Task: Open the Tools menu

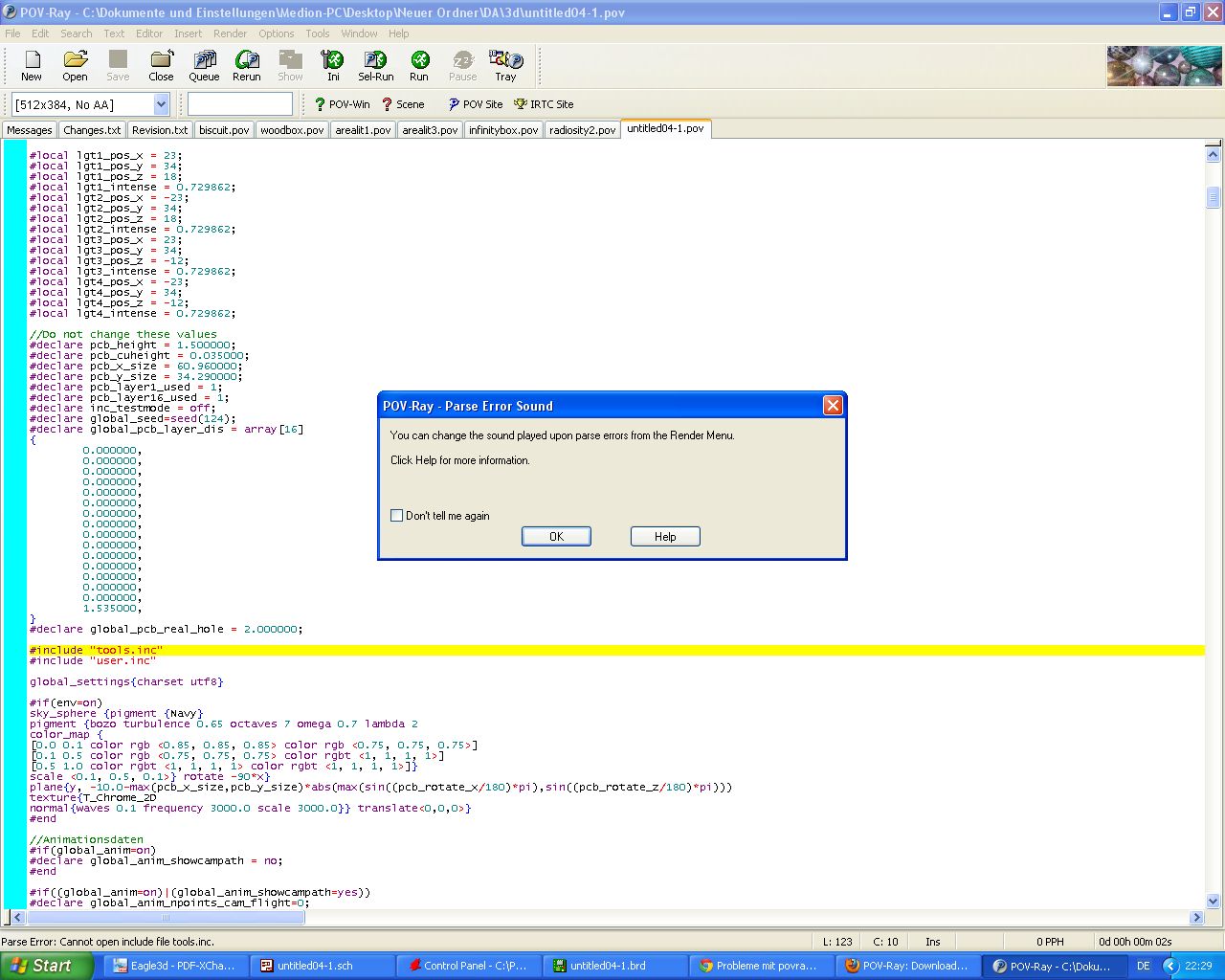Action: (318, 33)
